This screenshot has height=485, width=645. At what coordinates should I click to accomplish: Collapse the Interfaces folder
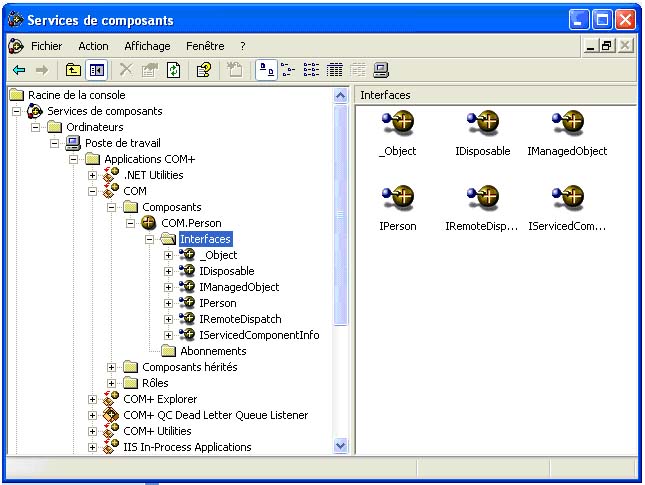(x=149, y=239)
